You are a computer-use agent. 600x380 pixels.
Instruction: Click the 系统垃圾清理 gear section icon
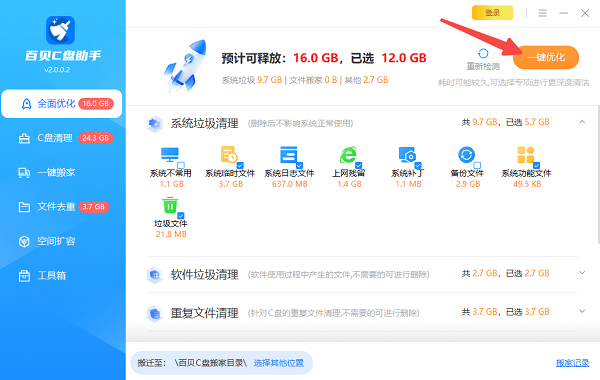155,123
